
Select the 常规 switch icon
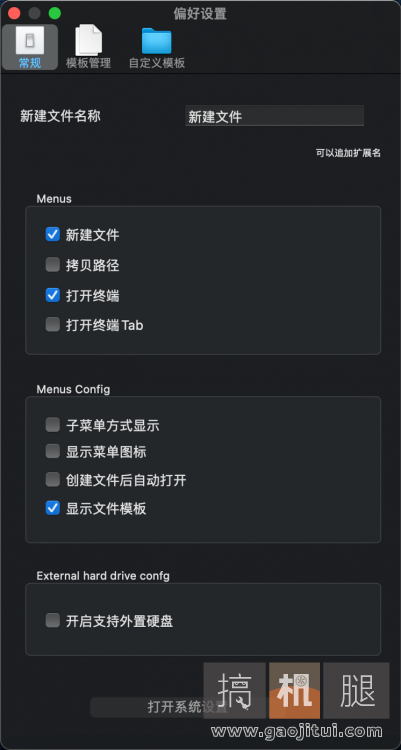tap(30, 41)
